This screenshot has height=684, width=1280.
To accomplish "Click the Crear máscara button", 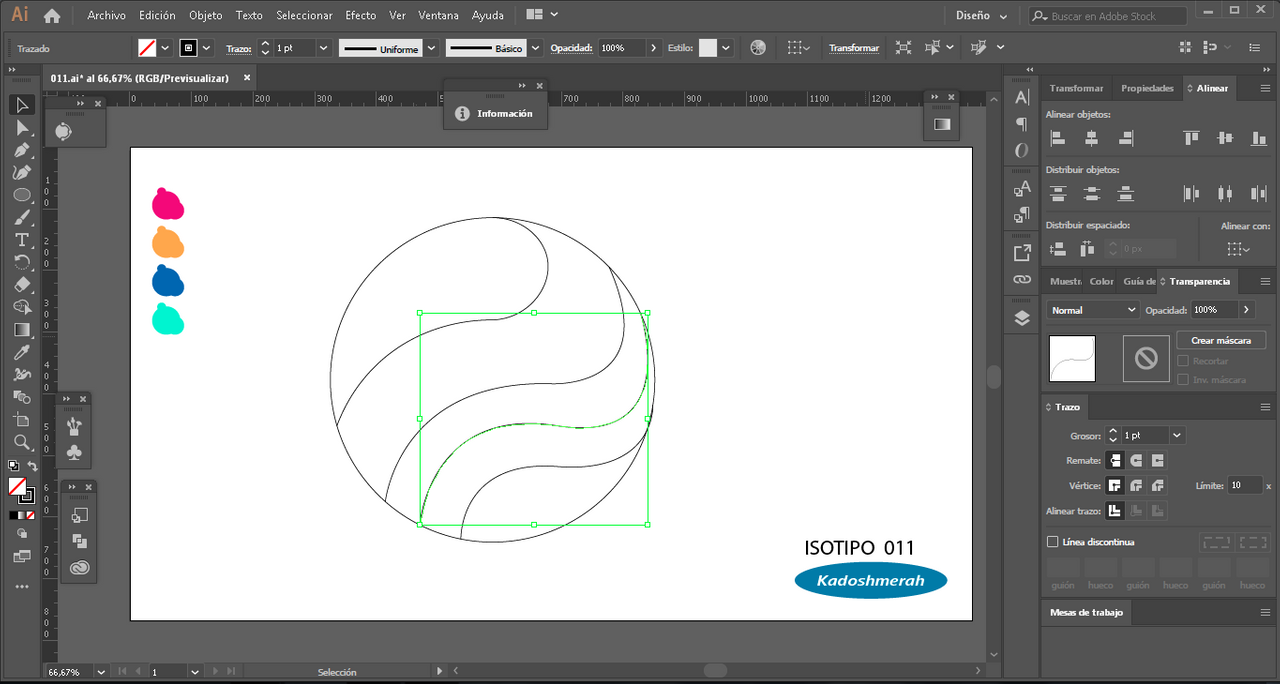I will pyautogui.click(x=1221, y=341).
